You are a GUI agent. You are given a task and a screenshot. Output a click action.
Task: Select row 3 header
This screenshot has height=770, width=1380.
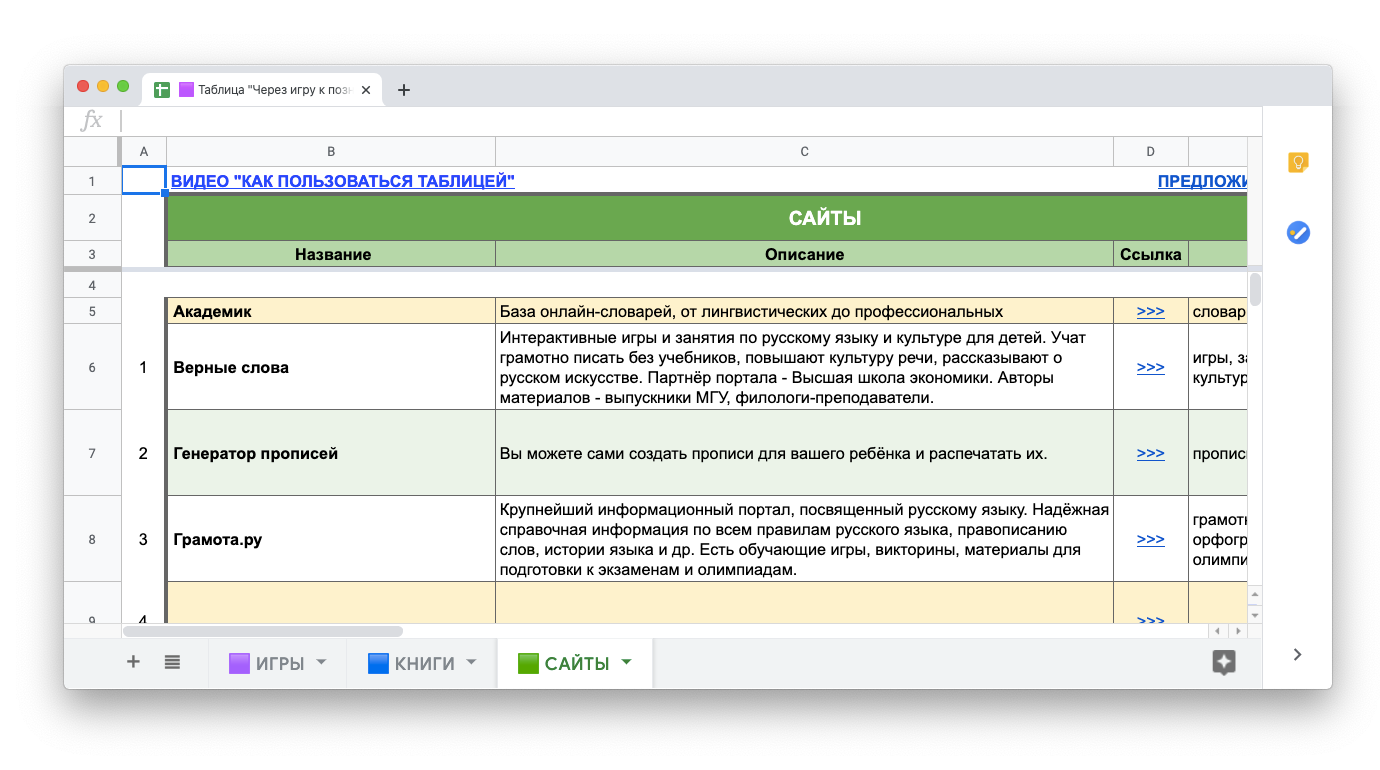(x=92, y=254)
